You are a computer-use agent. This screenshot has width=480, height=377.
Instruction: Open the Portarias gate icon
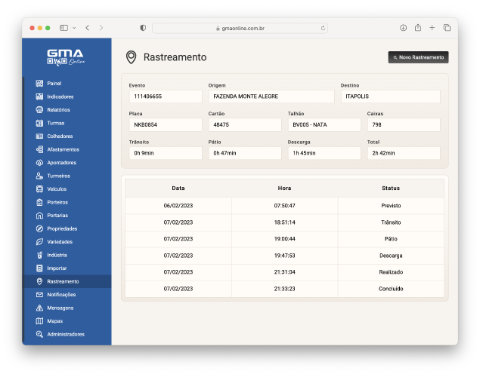39,215
